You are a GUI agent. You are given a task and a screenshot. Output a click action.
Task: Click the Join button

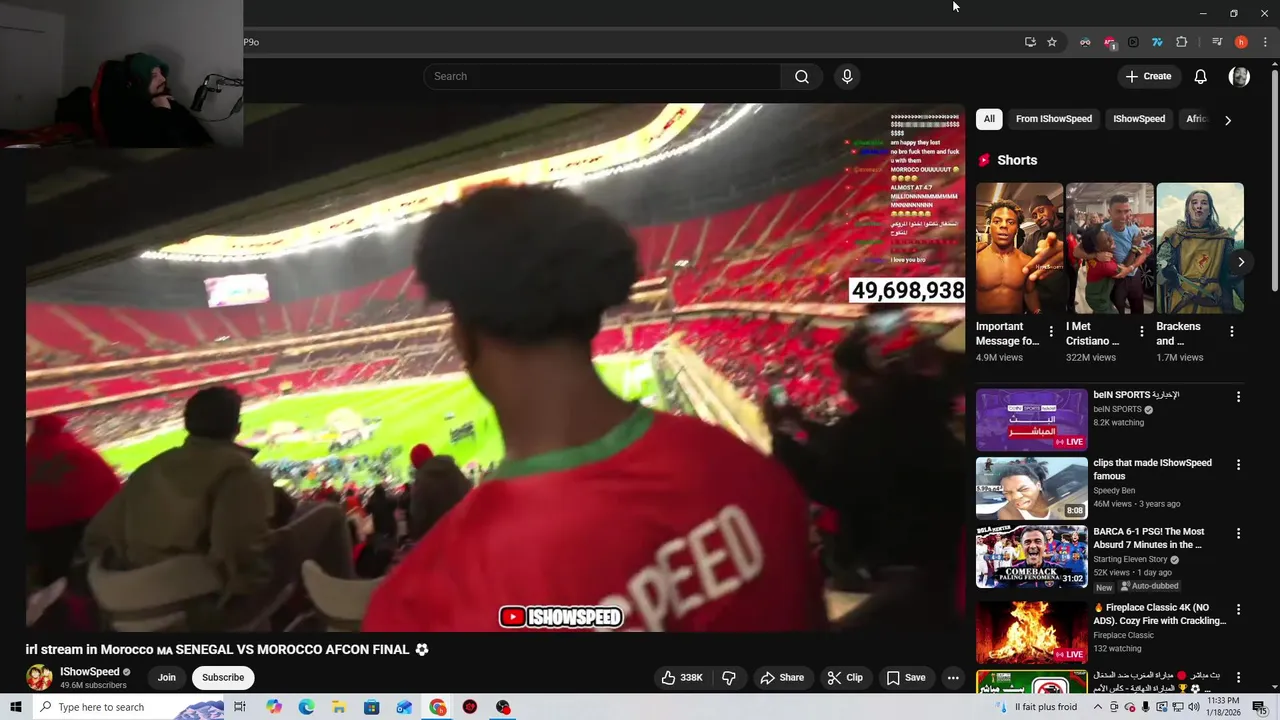coord(167,678)
